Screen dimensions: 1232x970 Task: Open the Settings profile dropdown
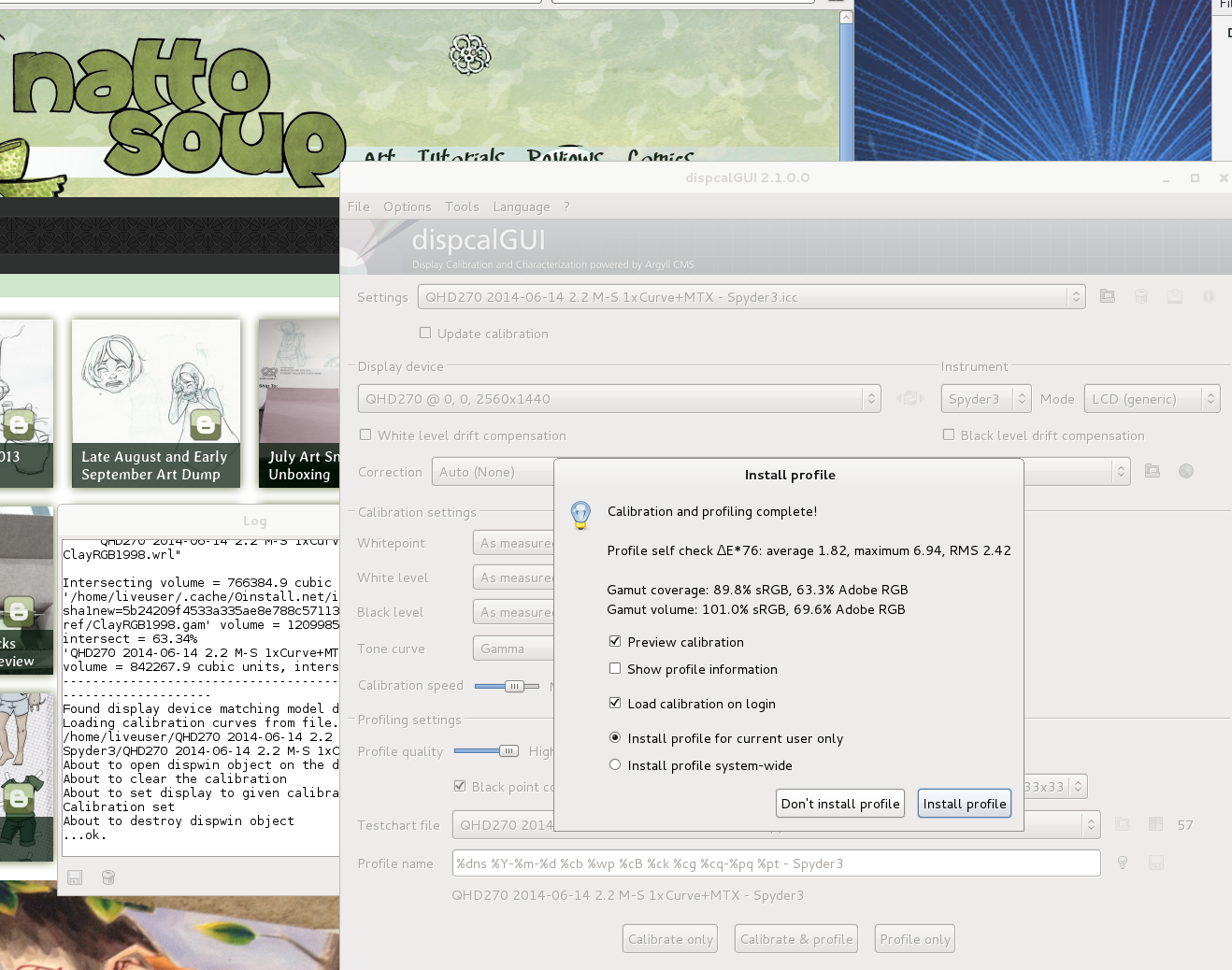point(752,297)
